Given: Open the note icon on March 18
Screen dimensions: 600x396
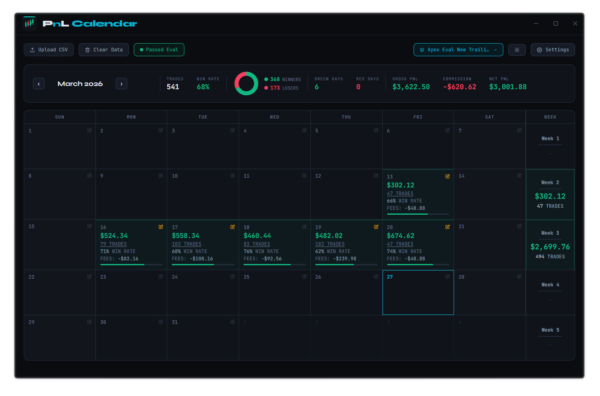Looking at the screenshot, I should click(304, 227).
